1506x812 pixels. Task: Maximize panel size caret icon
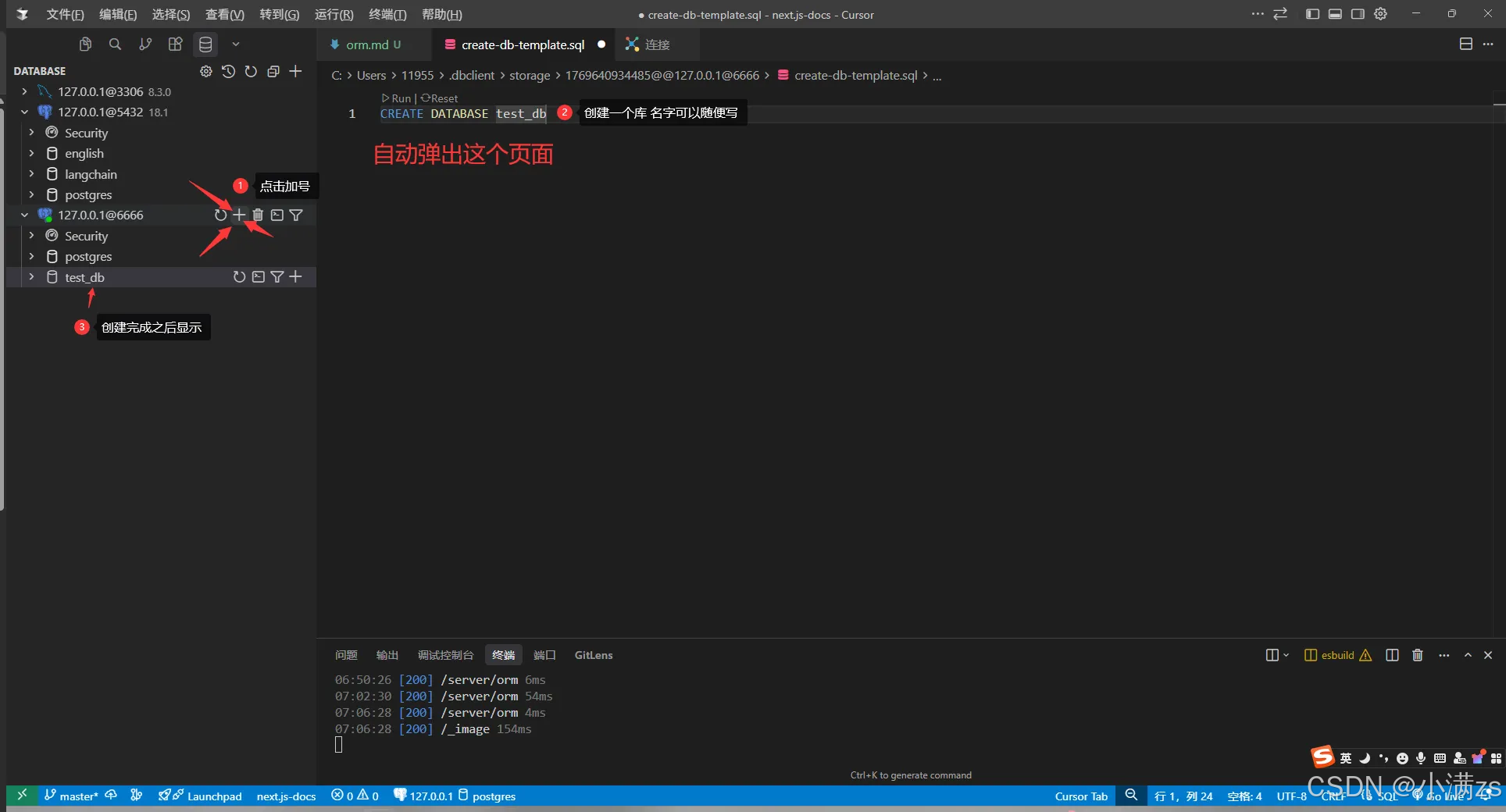click(1468, 655)
